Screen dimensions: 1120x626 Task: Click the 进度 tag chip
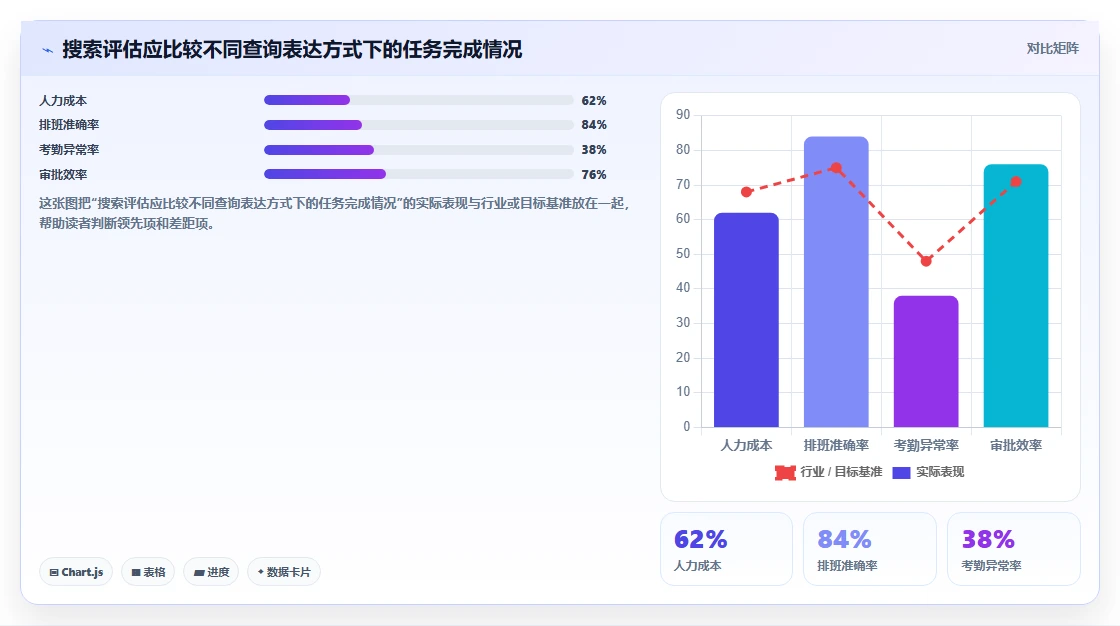(211, 572)
